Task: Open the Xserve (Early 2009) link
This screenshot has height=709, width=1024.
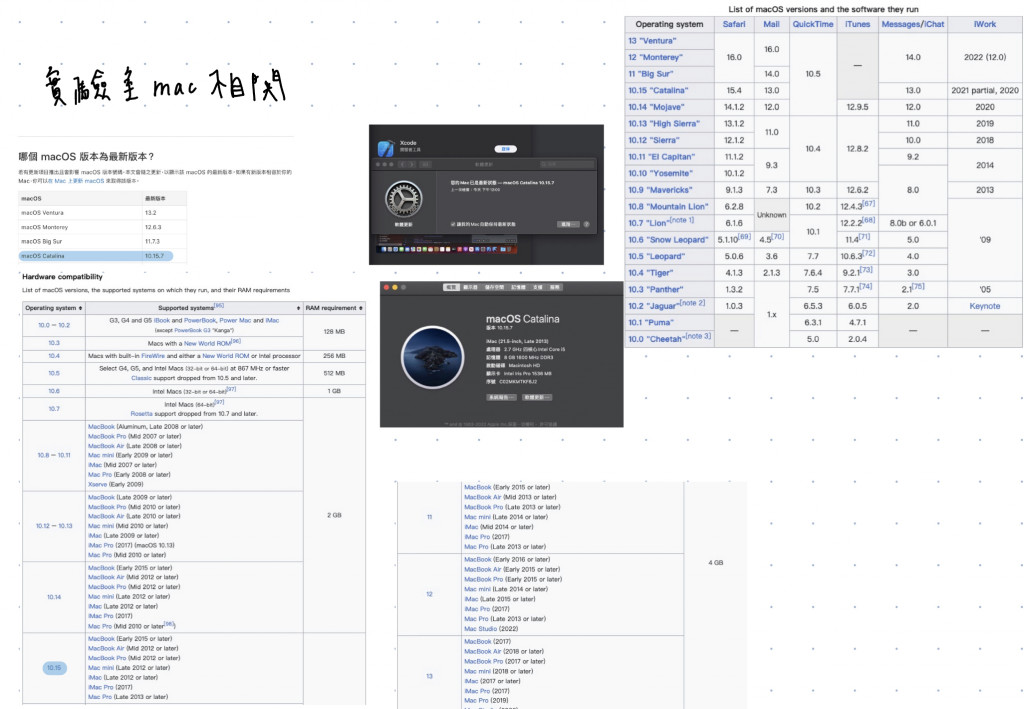Action: tap(116, 484)
